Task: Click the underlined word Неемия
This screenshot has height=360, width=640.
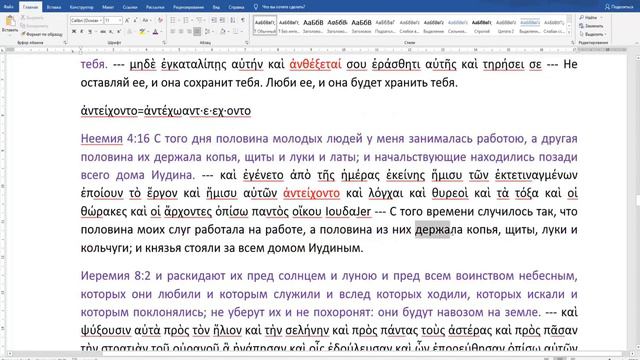Action: click(x=102, y=139)
